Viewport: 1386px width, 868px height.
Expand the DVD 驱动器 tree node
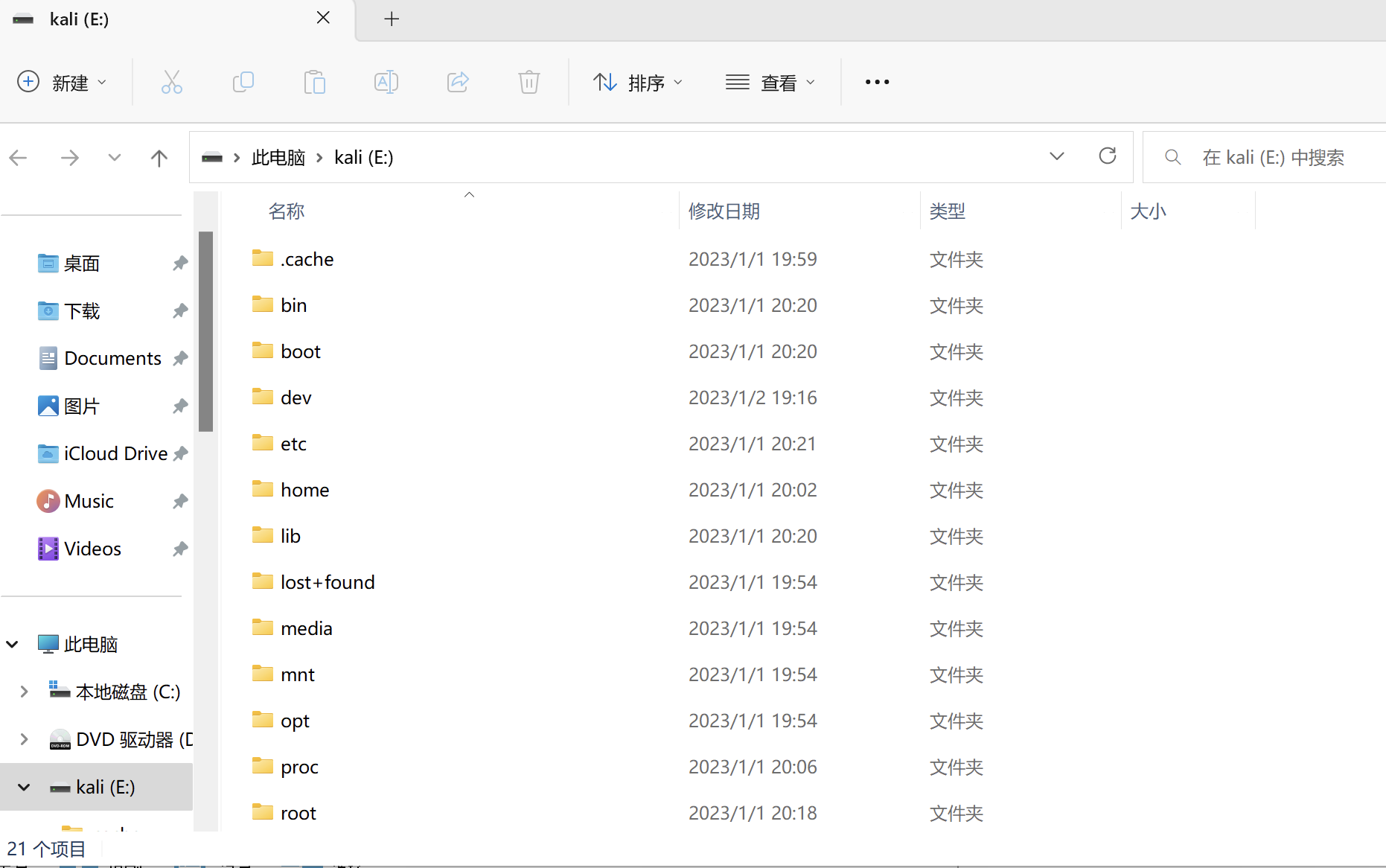point(24,739)
